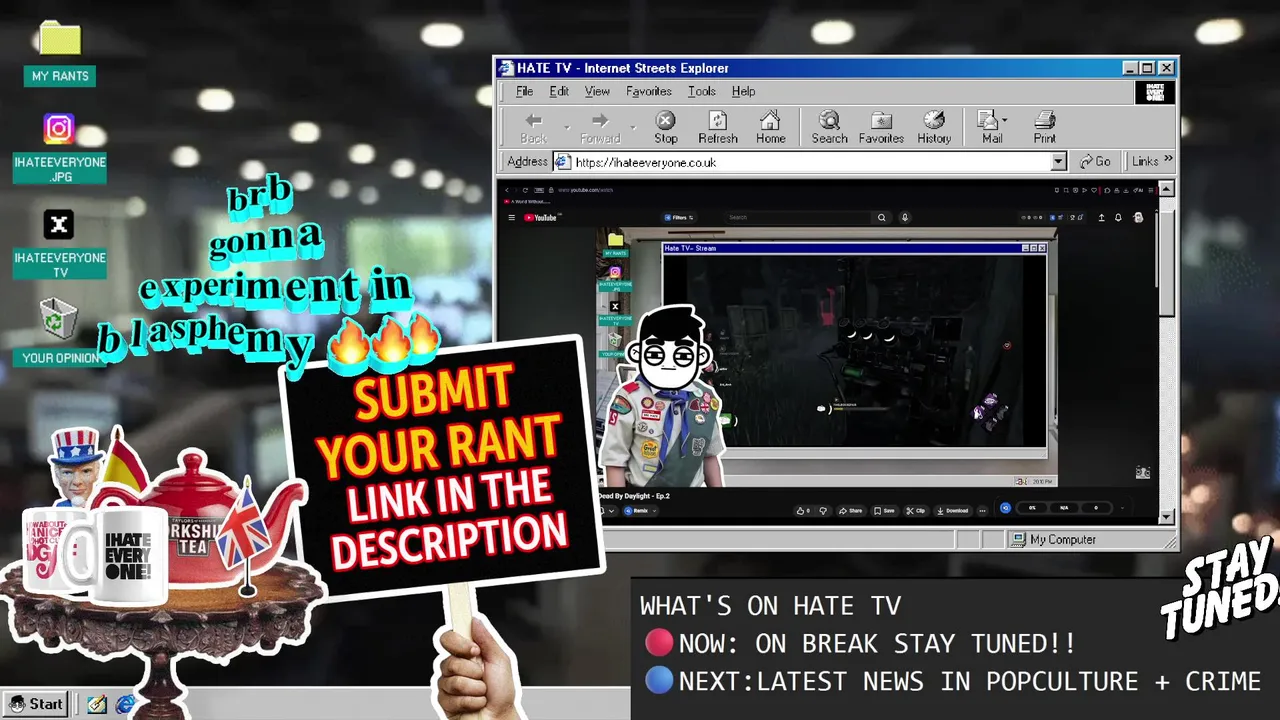The width and height of the screenshot is (1280, 720).
Task: Click the address field with ihateeveryone.co.uk
Action: coord(810,162)
